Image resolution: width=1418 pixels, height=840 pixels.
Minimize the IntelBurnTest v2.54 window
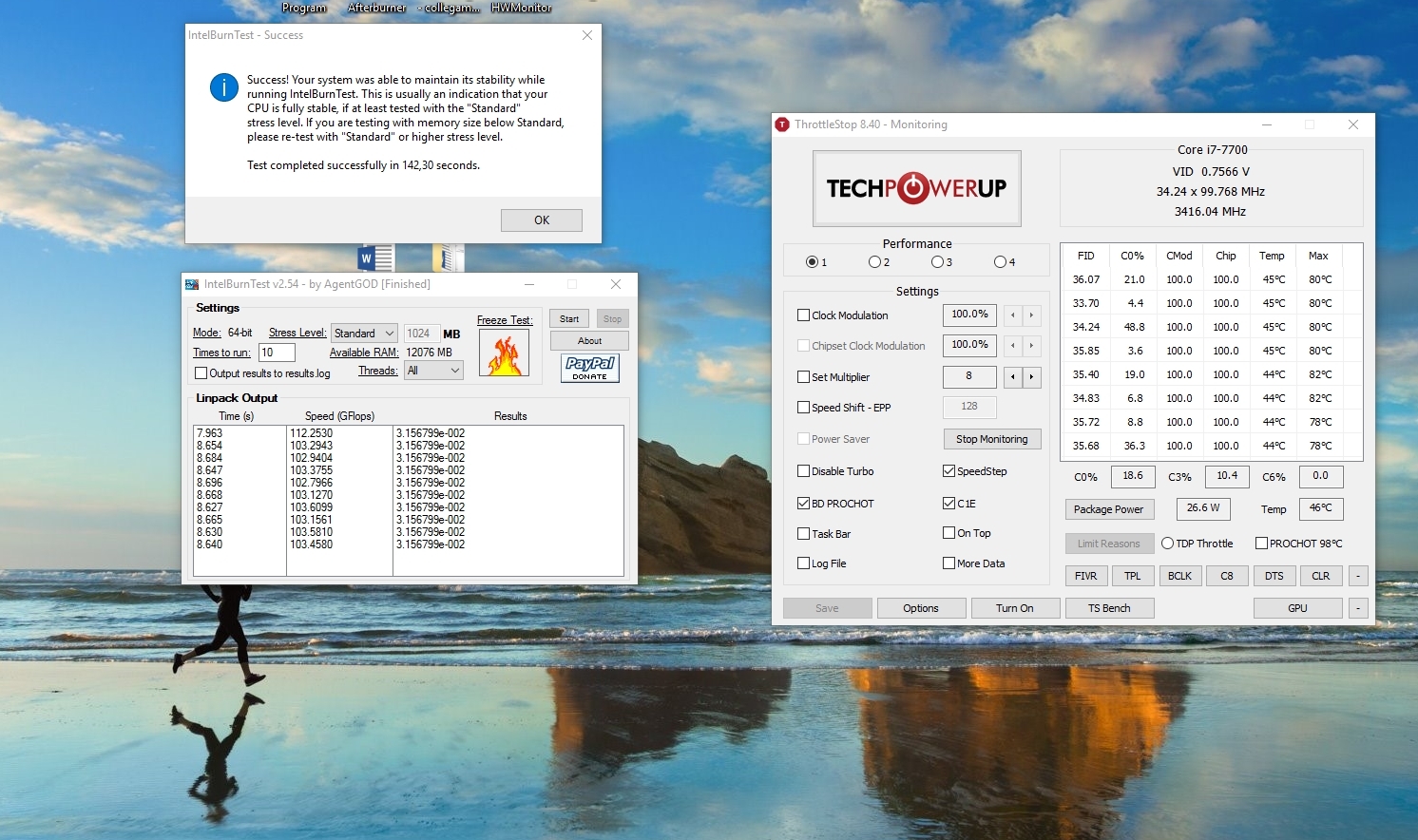(x=529, y=284)
